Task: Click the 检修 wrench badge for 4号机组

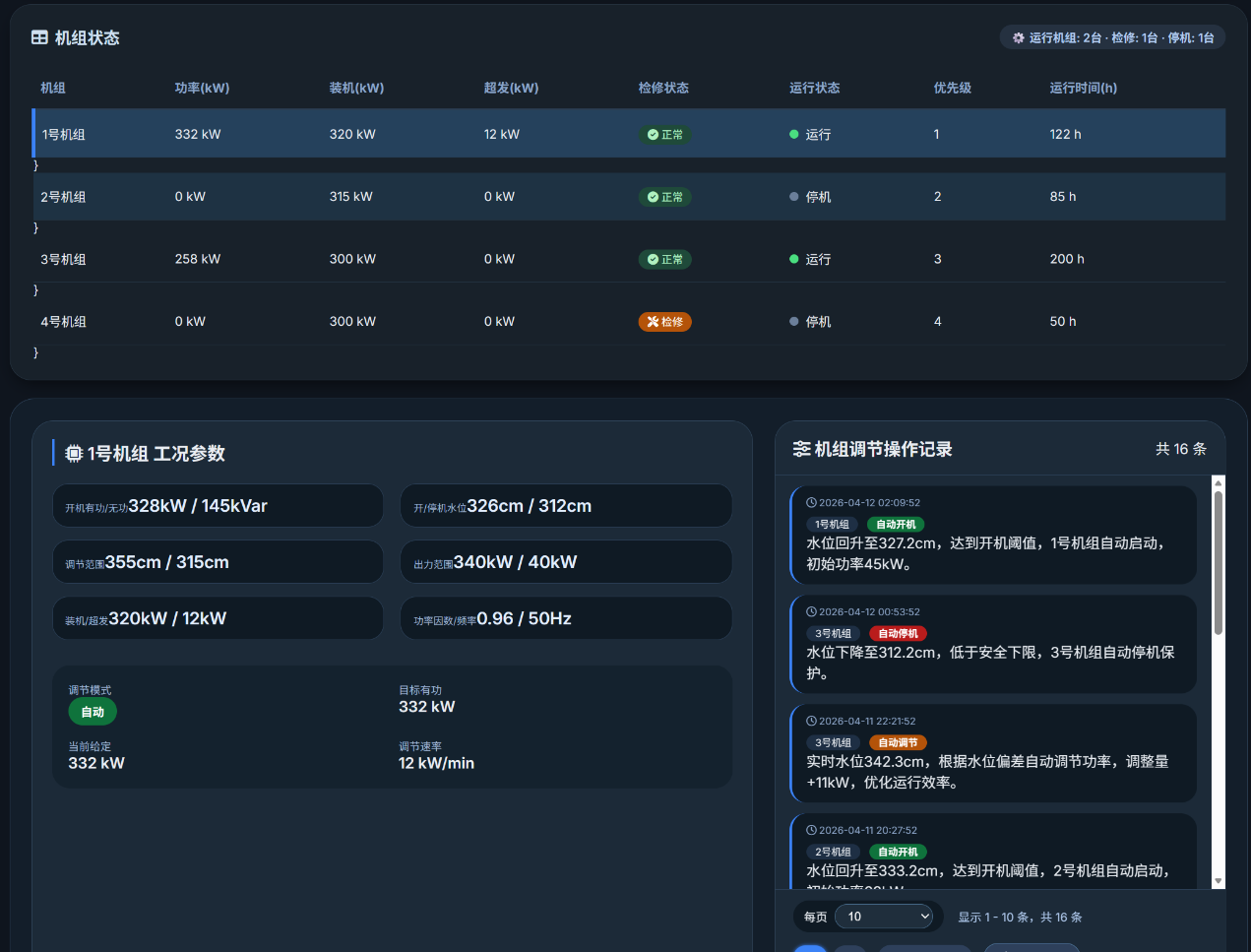Action: (664, 322)
